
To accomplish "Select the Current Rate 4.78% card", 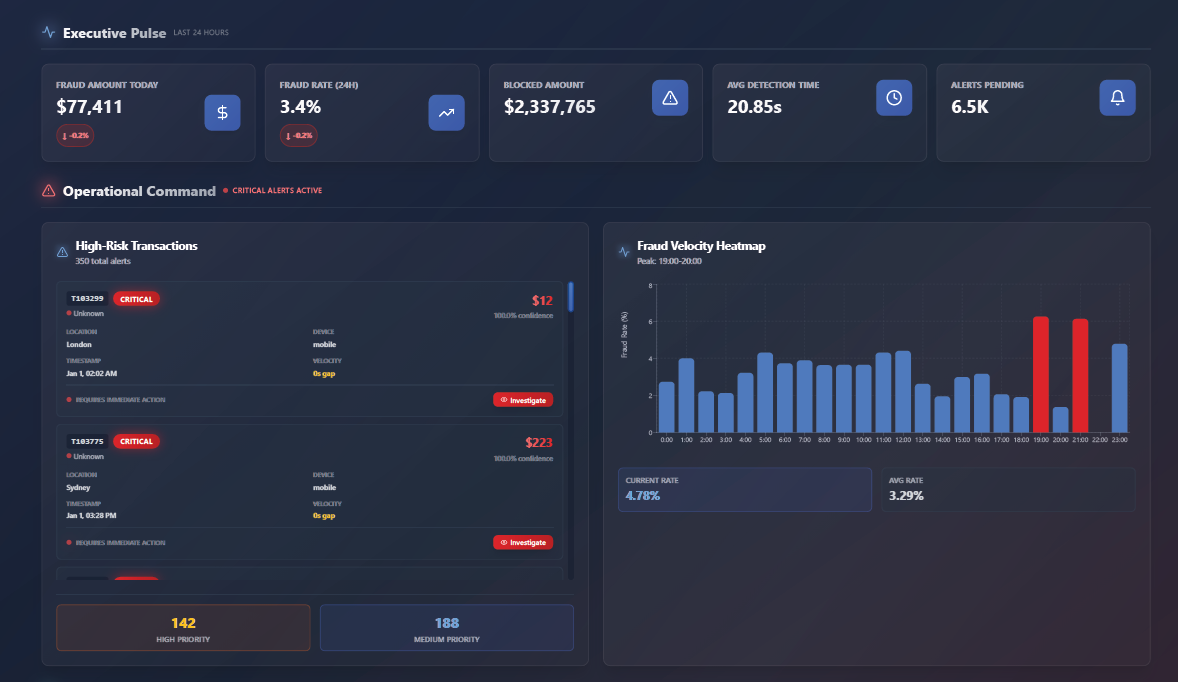I will tap(744, 489).
